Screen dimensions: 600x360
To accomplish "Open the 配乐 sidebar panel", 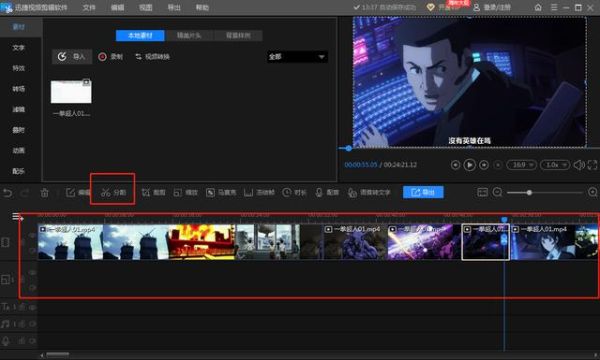I will (18, 171).
